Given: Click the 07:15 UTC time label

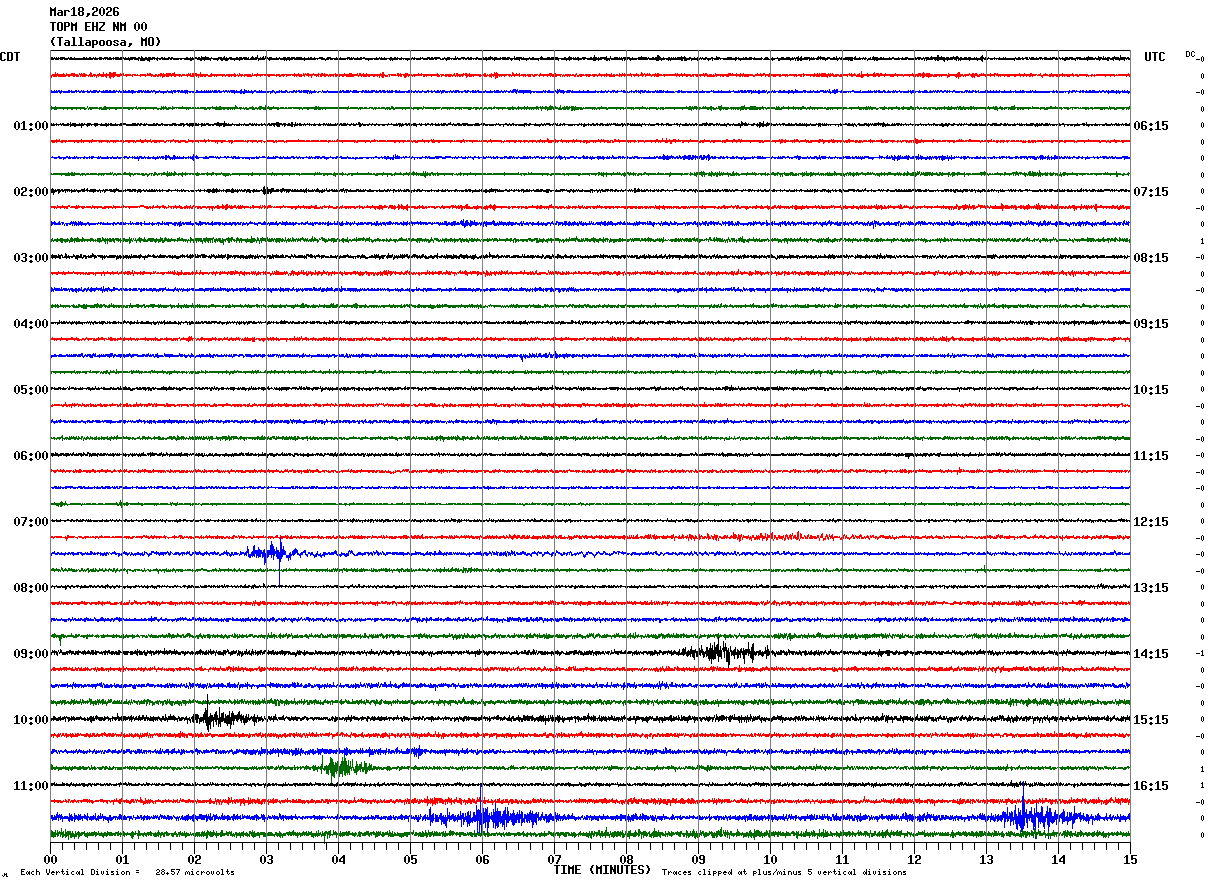Looking at the screenshot, I should tap(1151, 192).
